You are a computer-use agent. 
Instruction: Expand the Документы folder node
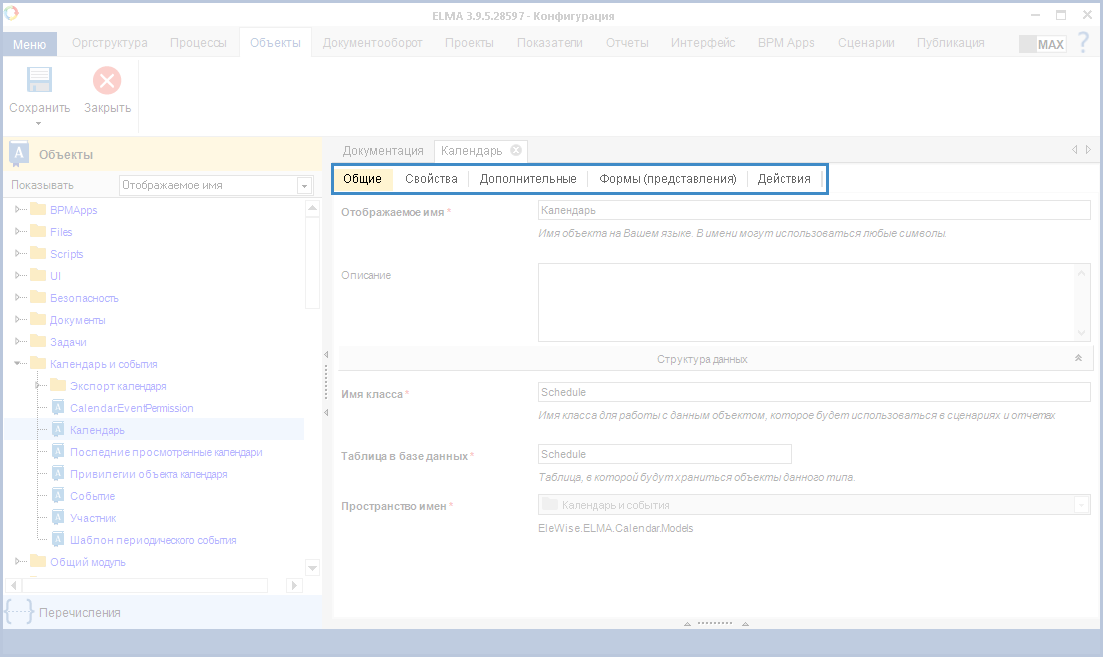[18, 320]
